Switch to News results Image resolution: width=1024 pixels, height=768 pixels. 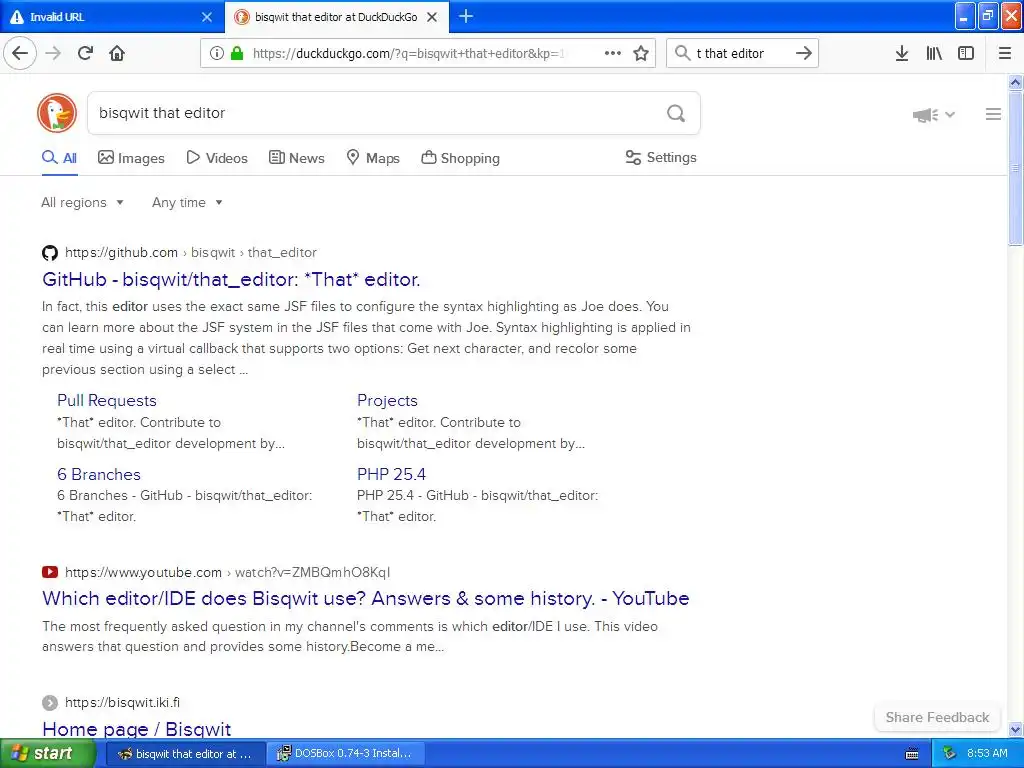[x=296, y=158]
